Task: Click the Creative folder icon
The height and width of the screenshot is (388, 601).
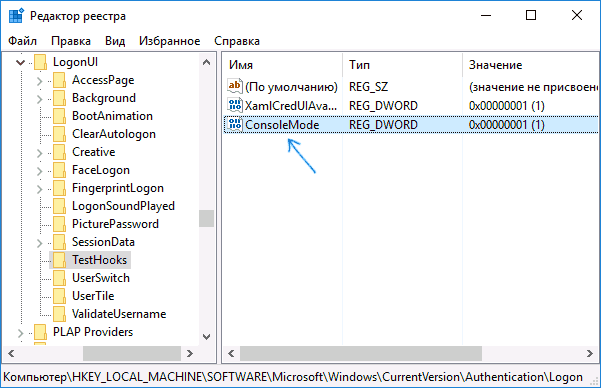Action: coord(59,152)
